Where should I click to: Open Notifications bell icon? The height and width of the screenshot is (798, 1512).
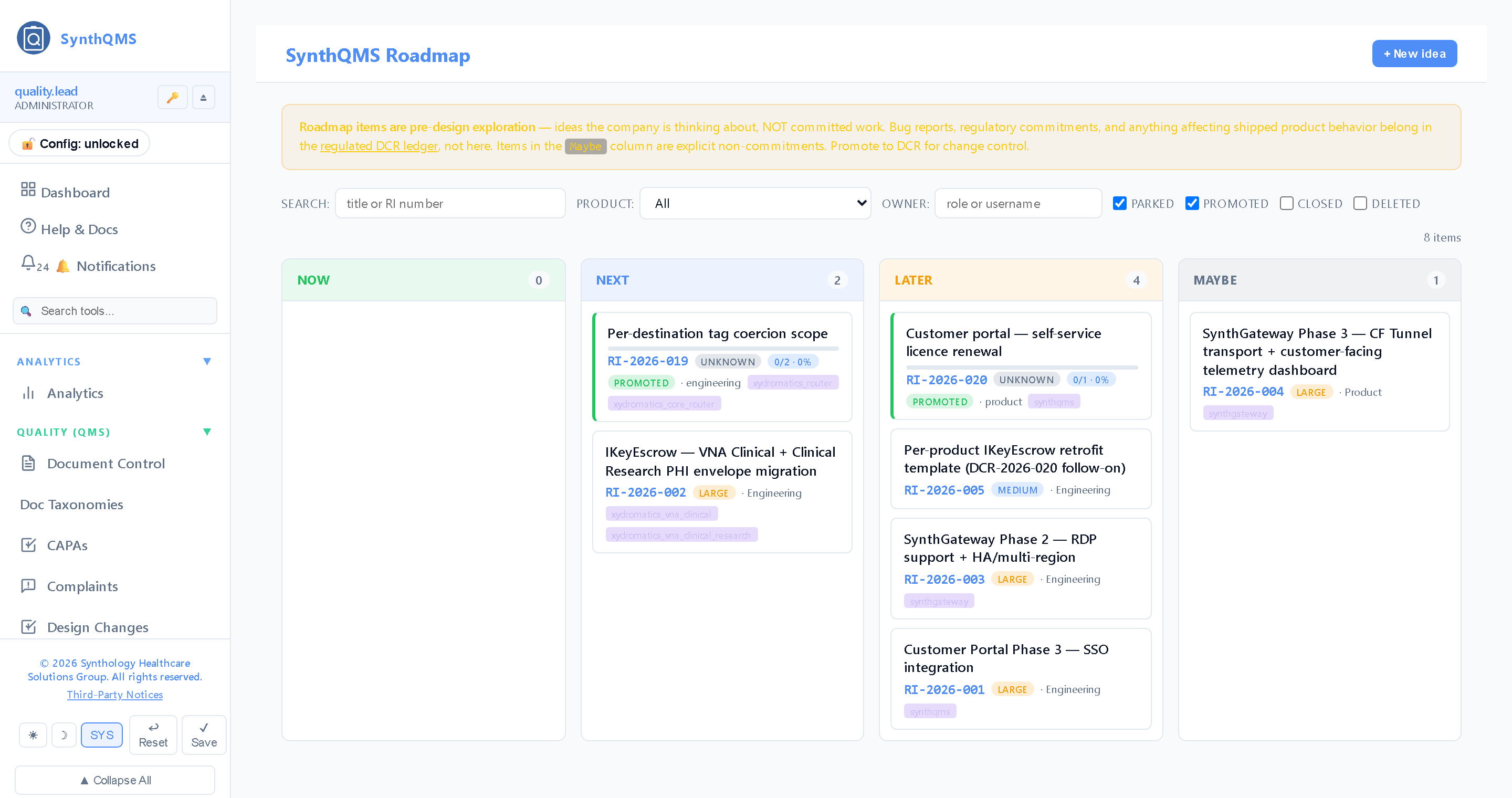coord(28,263)
